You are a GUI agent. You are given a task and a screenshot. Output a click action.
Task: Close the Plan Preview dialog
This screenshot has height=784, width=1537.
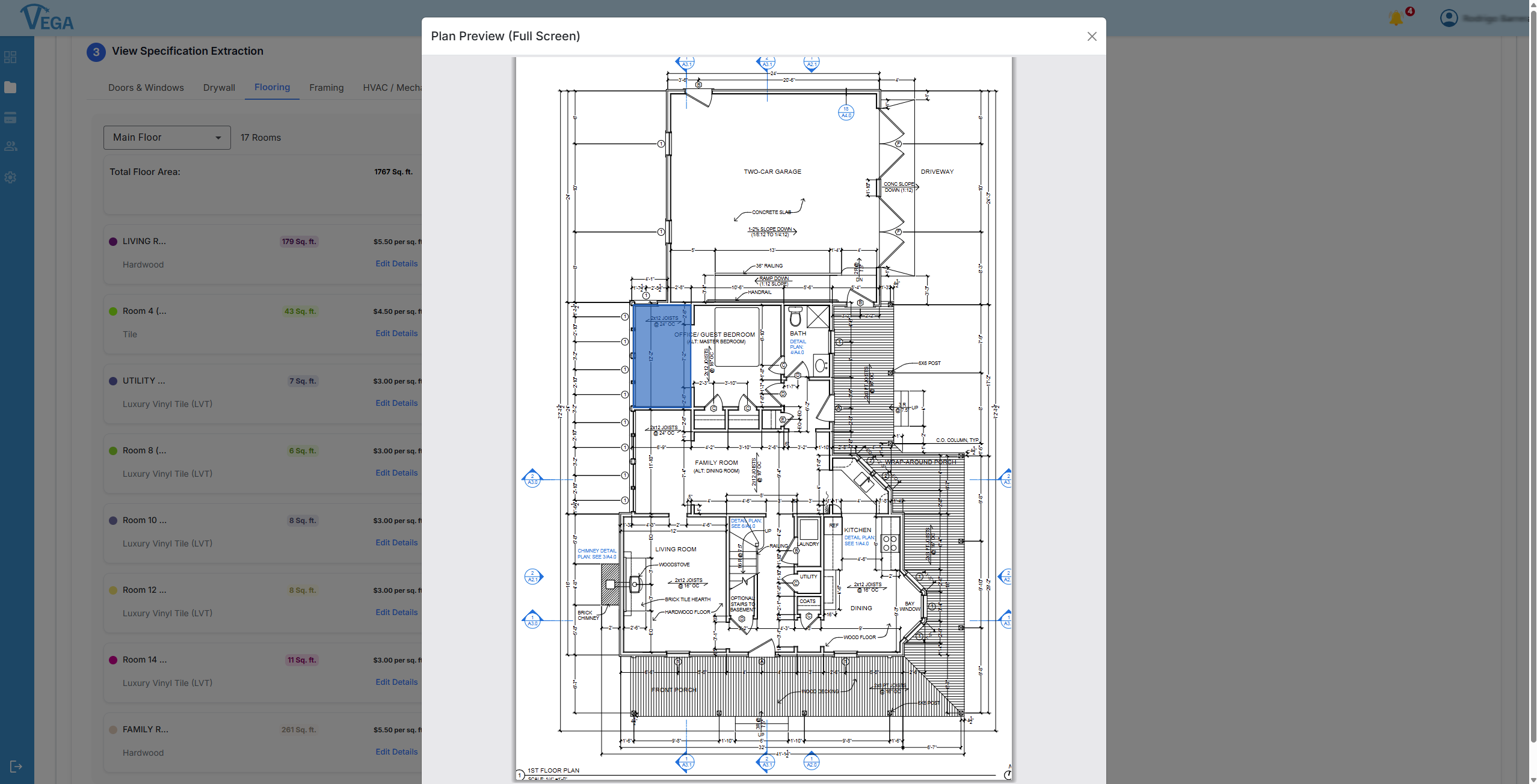(1092, 36)
